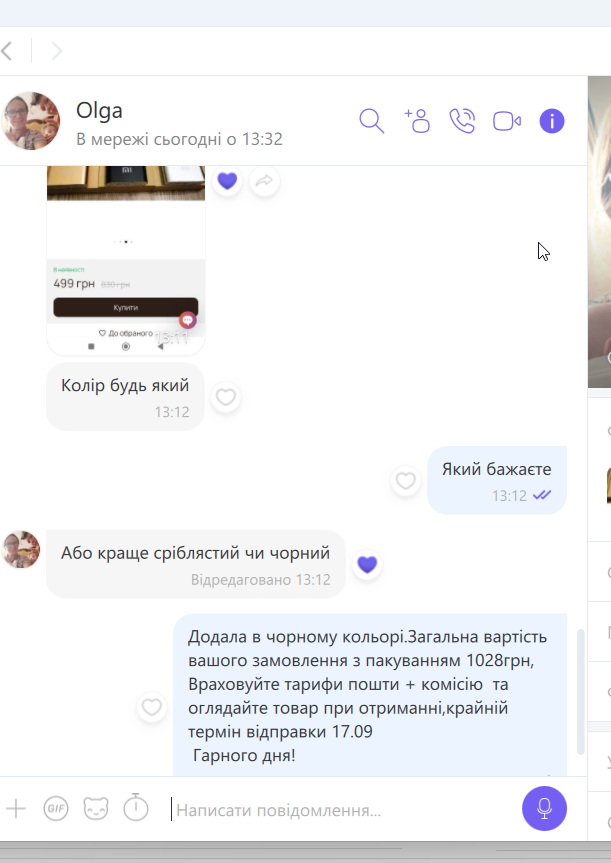Like the message "Який бажаєте"
The width and height of the screenshot is (611, 863).
tap(406, 480)
